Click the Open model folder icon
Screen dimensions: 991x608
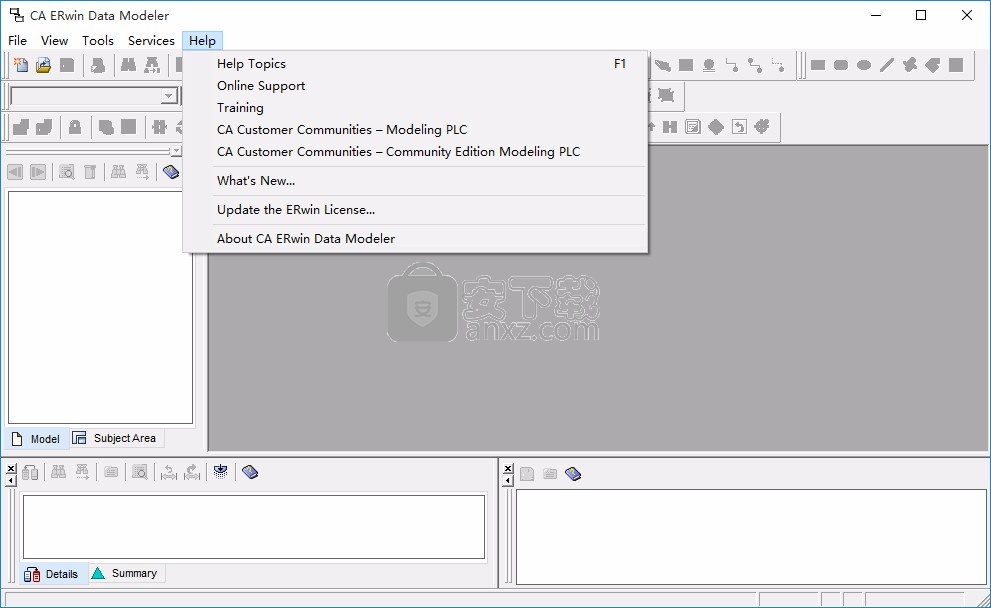(x=43, y=65)
